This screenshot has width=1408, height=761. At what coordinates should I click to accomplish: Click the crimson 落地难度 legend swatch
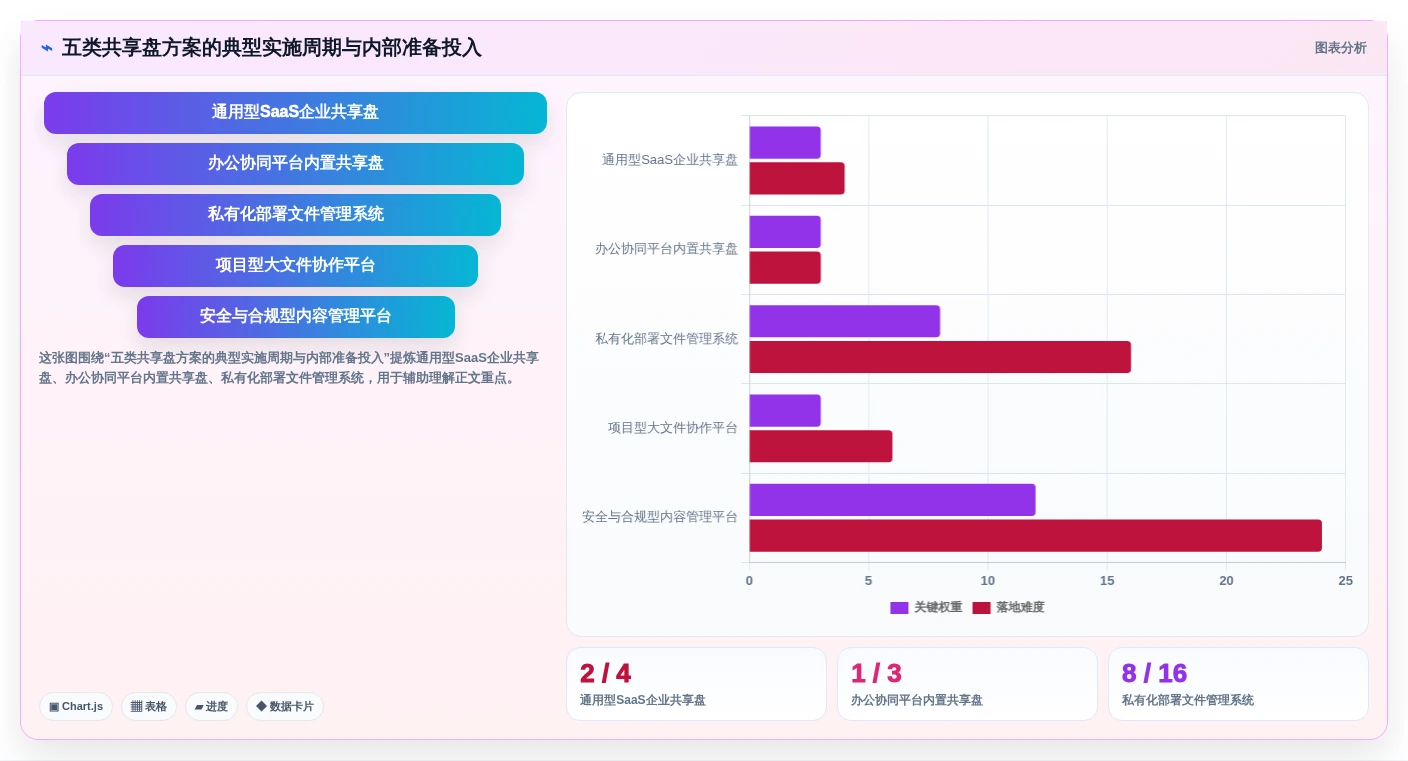click(x=981, y=607)
